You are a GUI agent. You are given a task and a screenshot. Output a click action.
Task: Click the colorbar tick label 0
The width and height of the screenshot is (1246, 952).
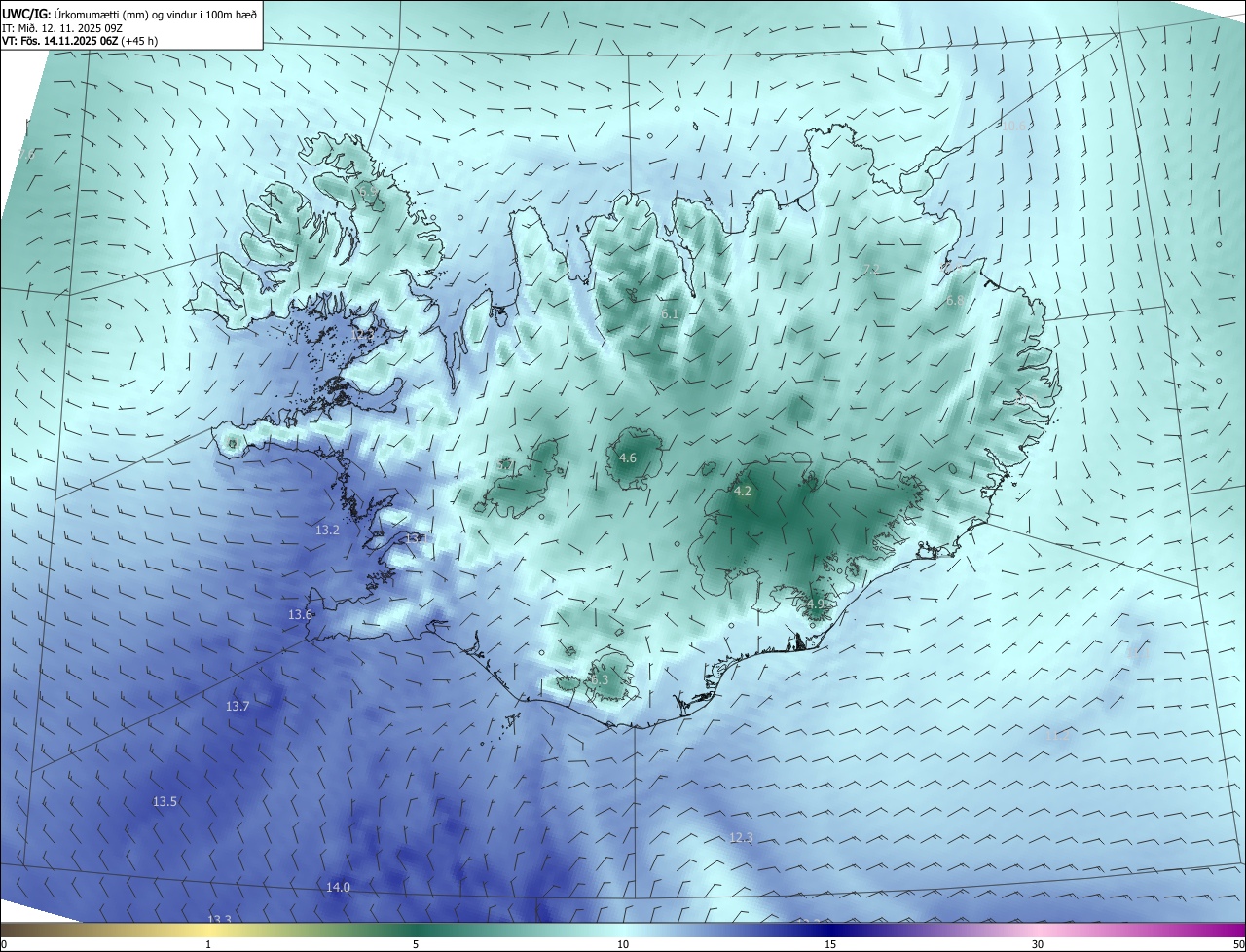pos(4,945)
